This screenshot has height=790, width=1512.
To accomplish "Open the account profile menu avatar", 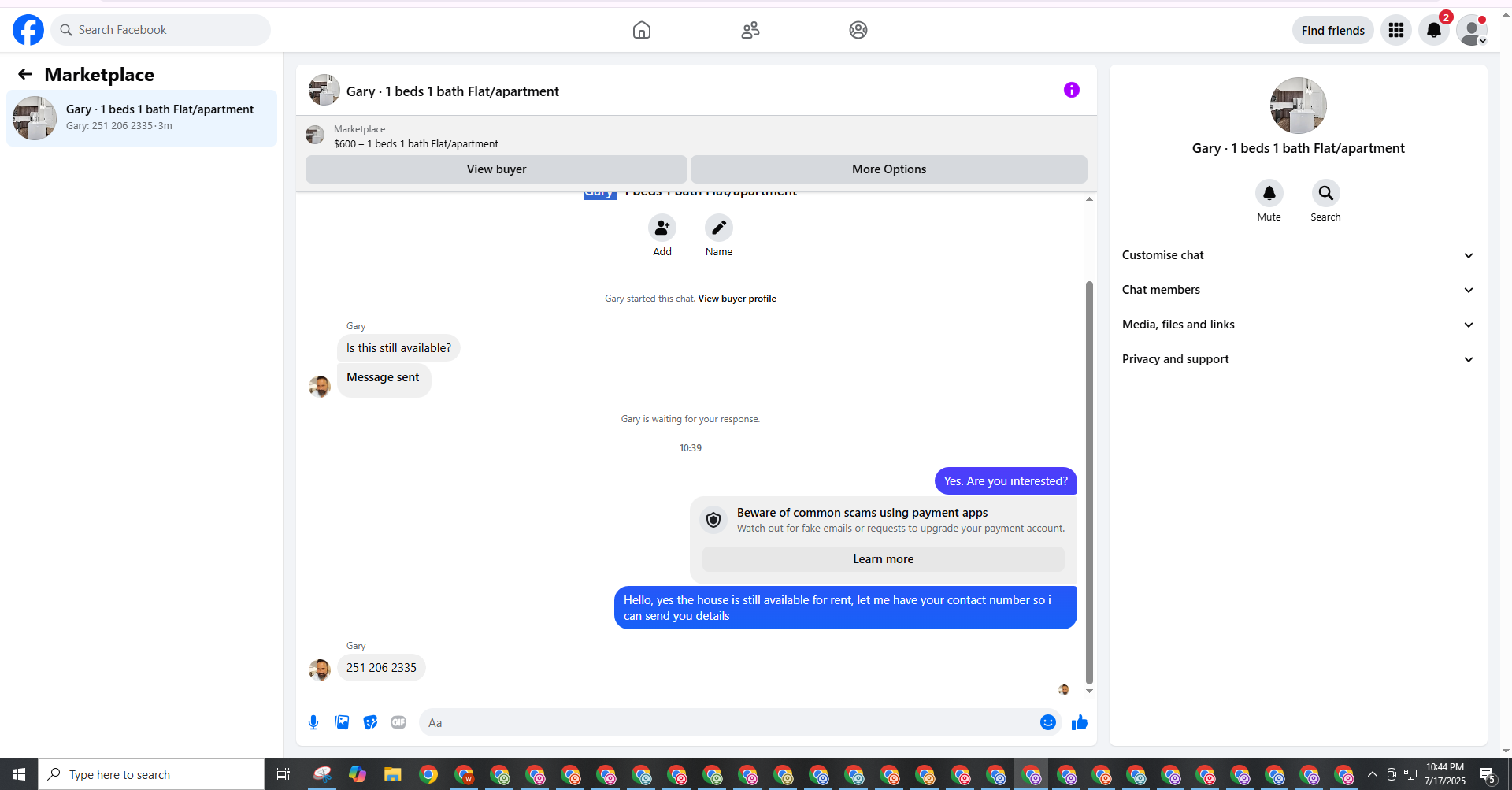I will 1472,30.
